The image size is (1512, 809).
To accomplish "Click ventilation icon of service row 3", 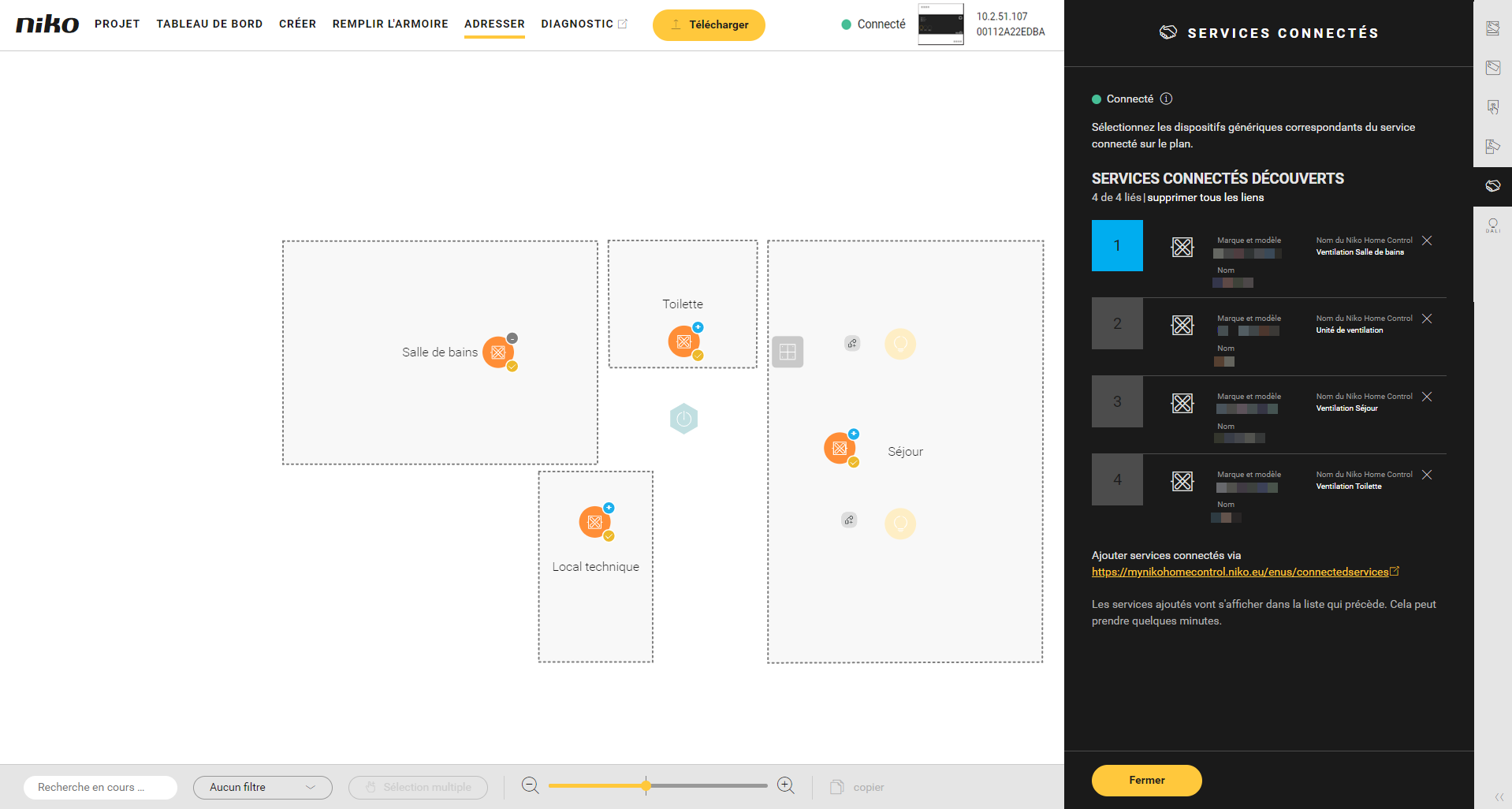I will [1182, 403].
